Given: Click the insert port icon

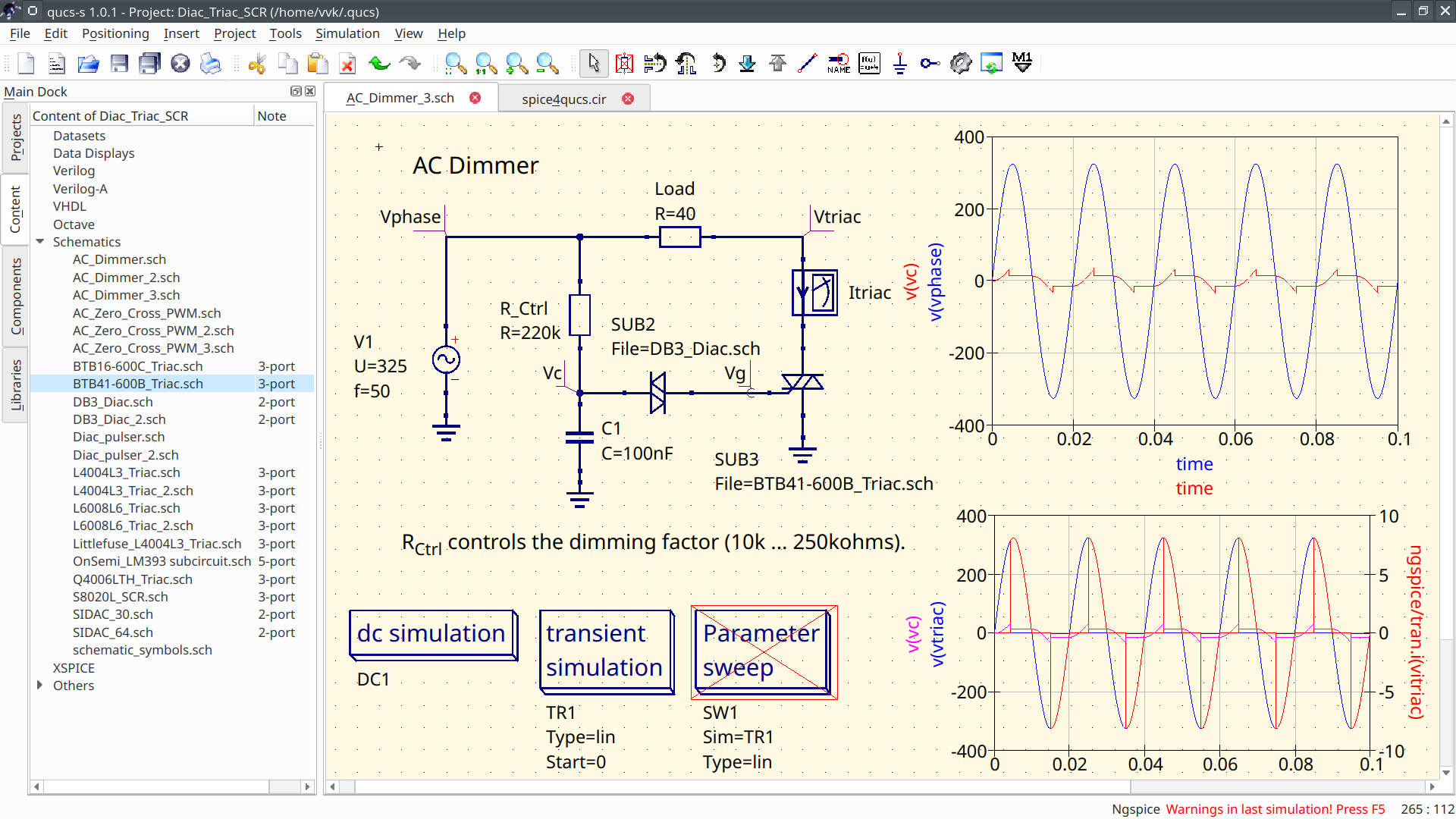Looking at the screenshot, I should point(930,64).
